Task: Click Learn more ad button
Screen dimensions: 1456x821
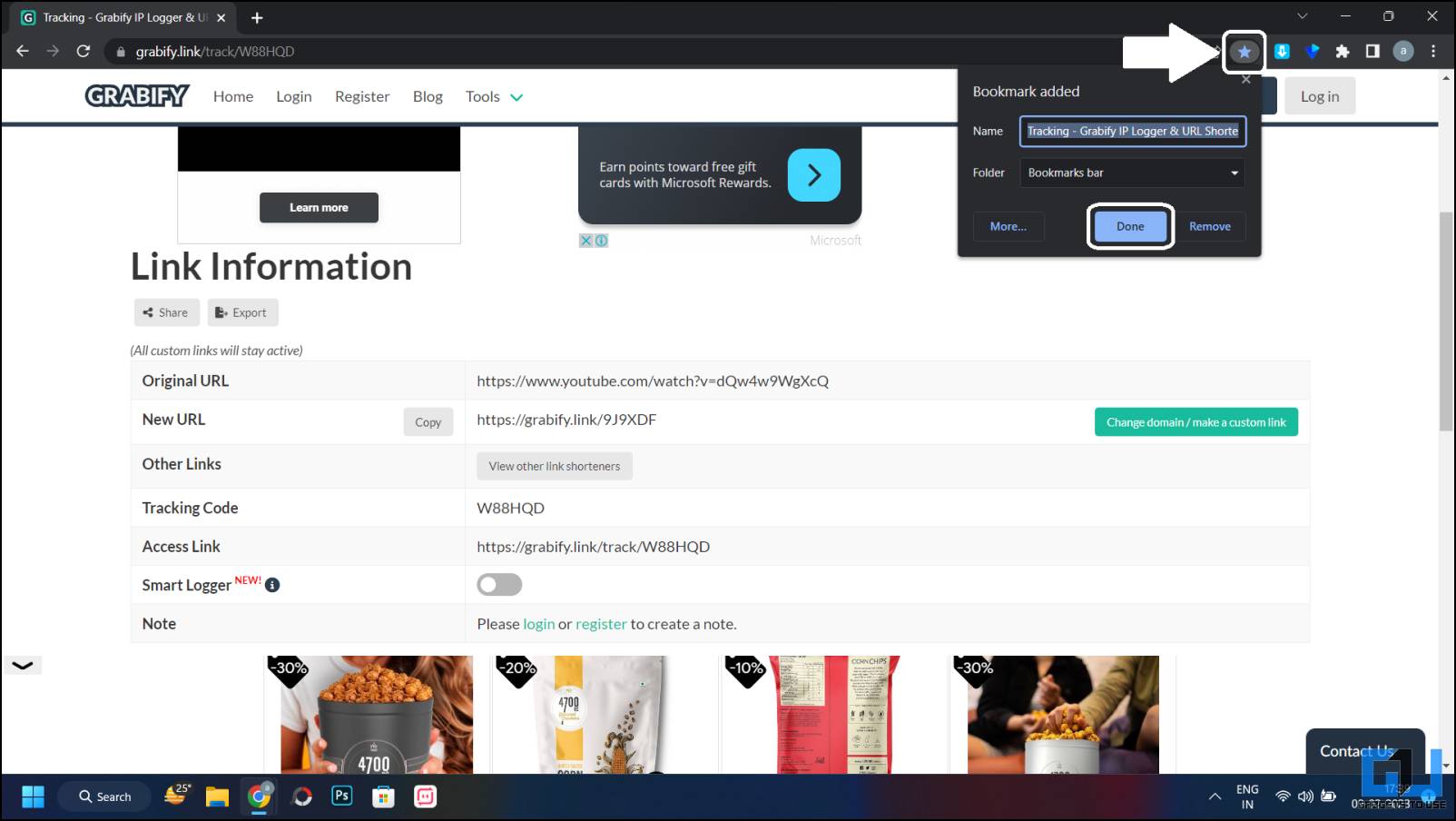Action: tap(319, 207)
